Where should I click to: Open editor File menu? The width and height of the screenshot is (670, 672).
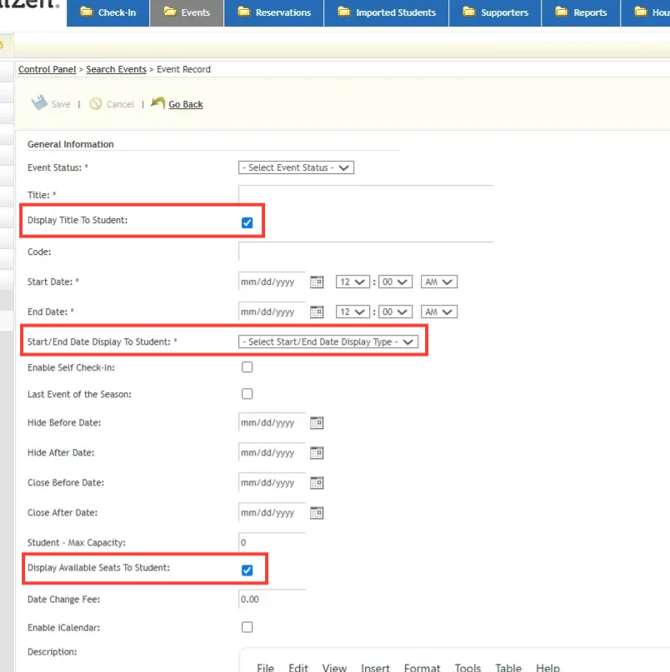tap(265, 668)
